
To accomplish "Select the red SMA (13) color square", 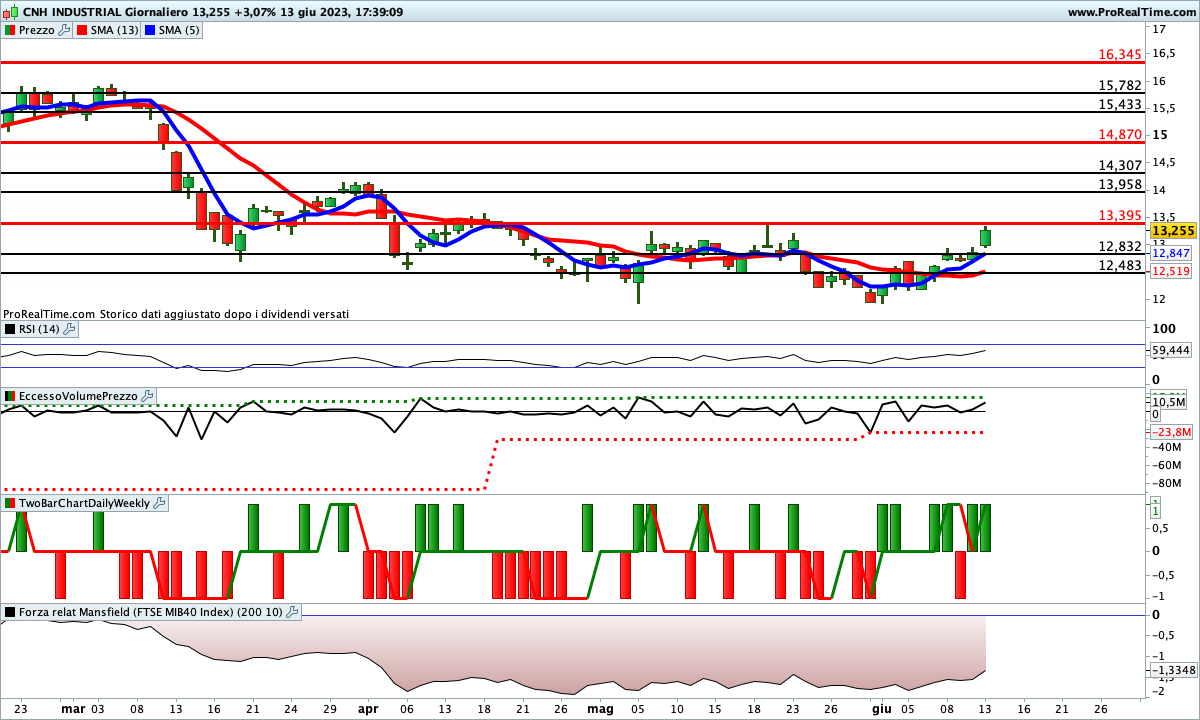I will click(81, 30).
